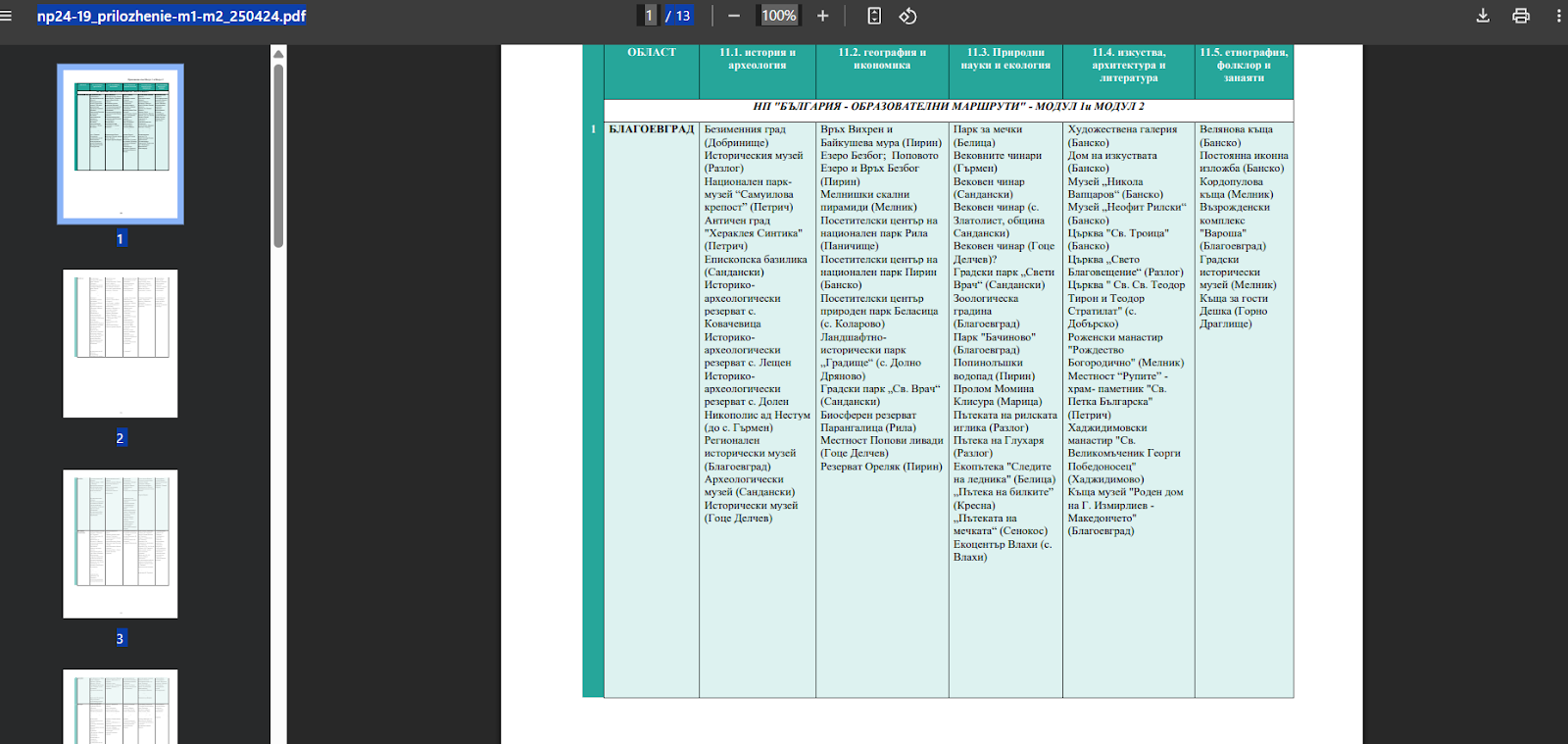
Task: Click the text Роженски манастир
Action: click(1115, 337)
